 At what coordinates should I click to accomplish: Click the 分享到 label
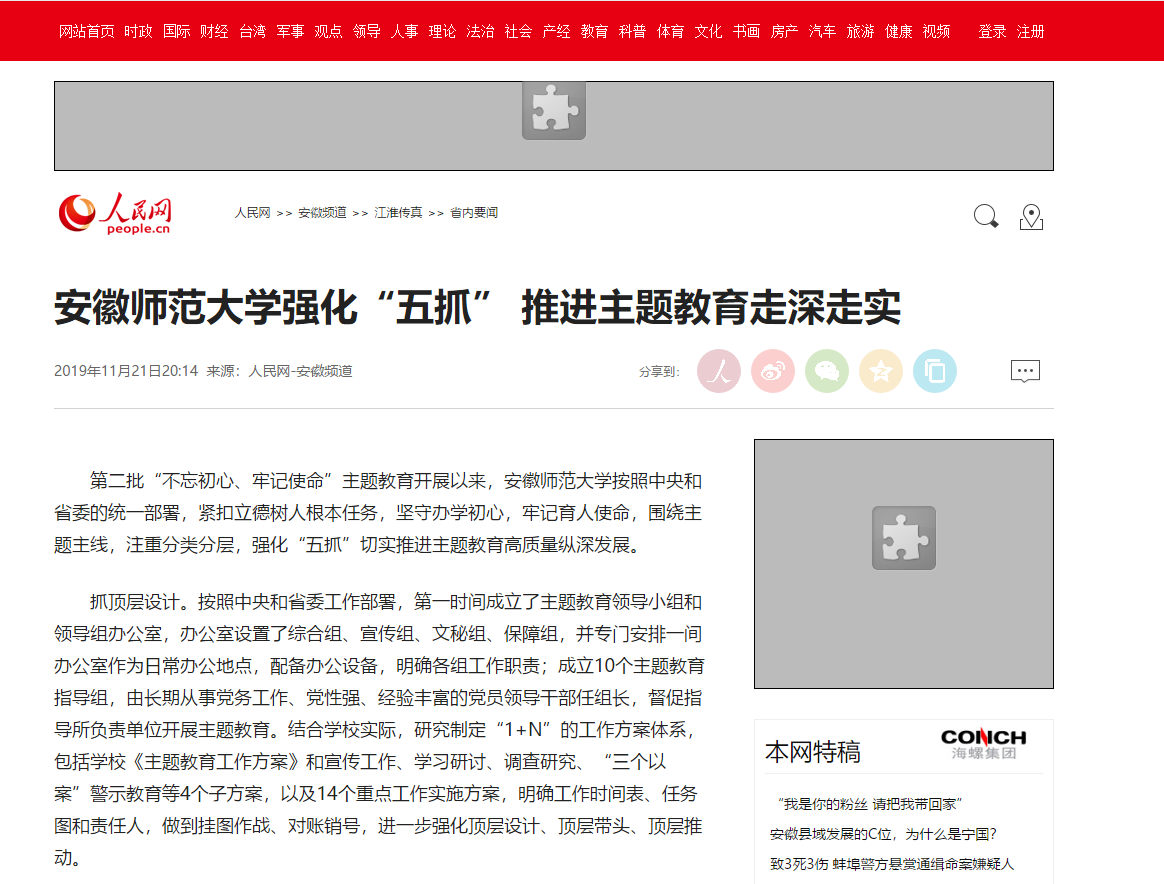[x=659, y=371]
